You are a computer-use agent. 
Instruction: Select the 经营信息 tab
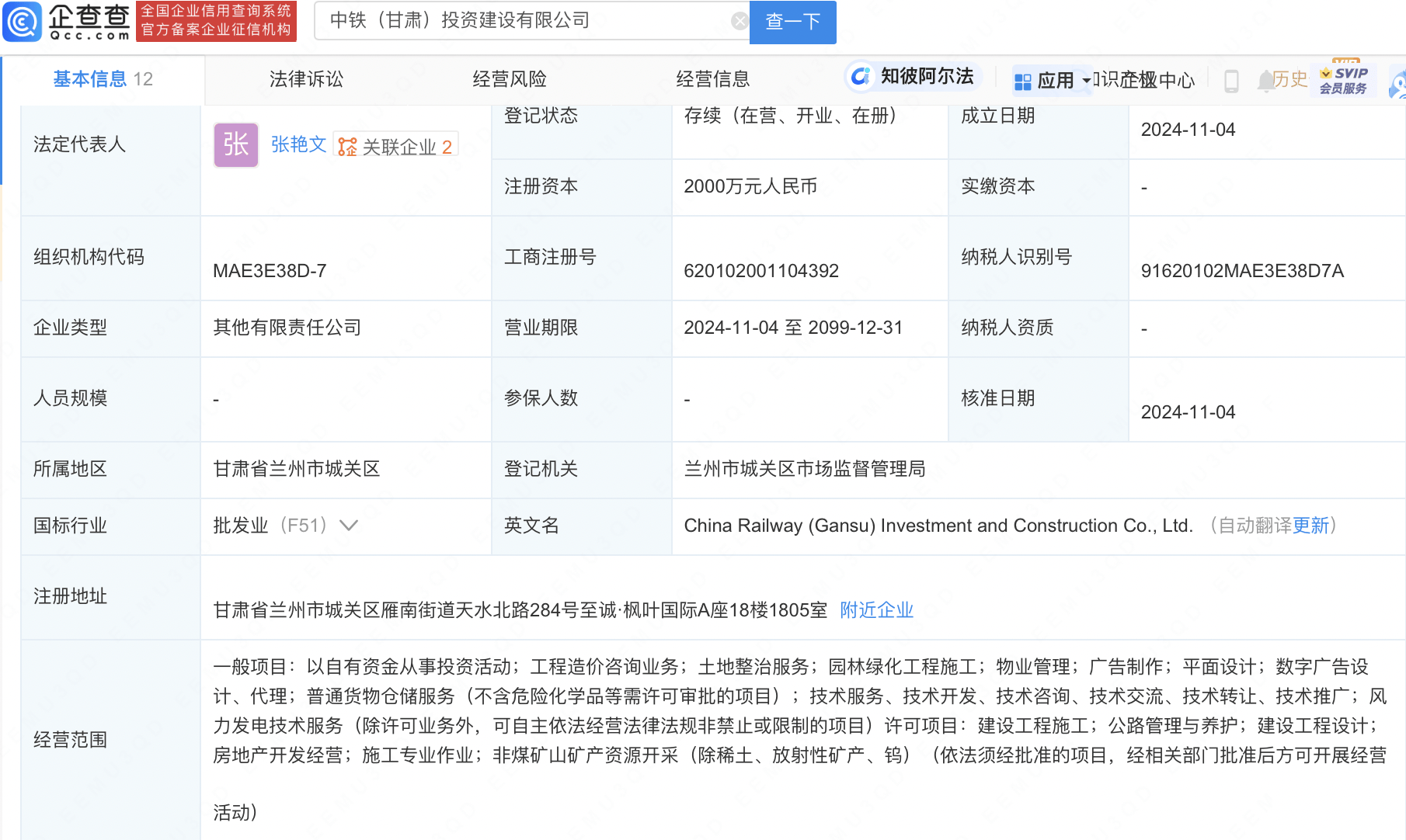(x=713, y=78)
